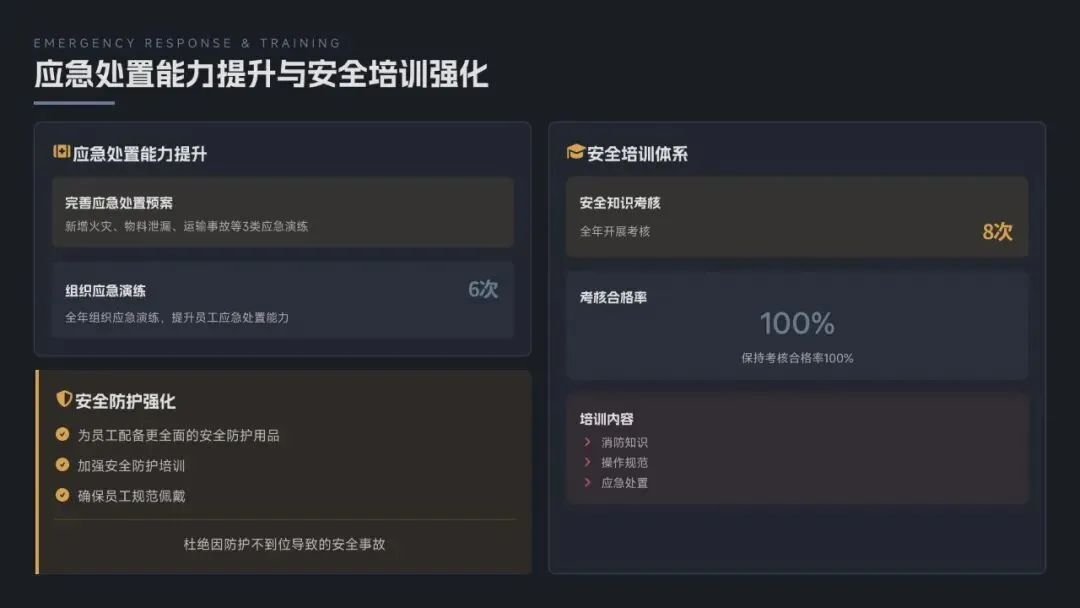Viewport: 1080px width, 608px height.
Task: Select the 考核合格率 label
Action: (613, 297)
